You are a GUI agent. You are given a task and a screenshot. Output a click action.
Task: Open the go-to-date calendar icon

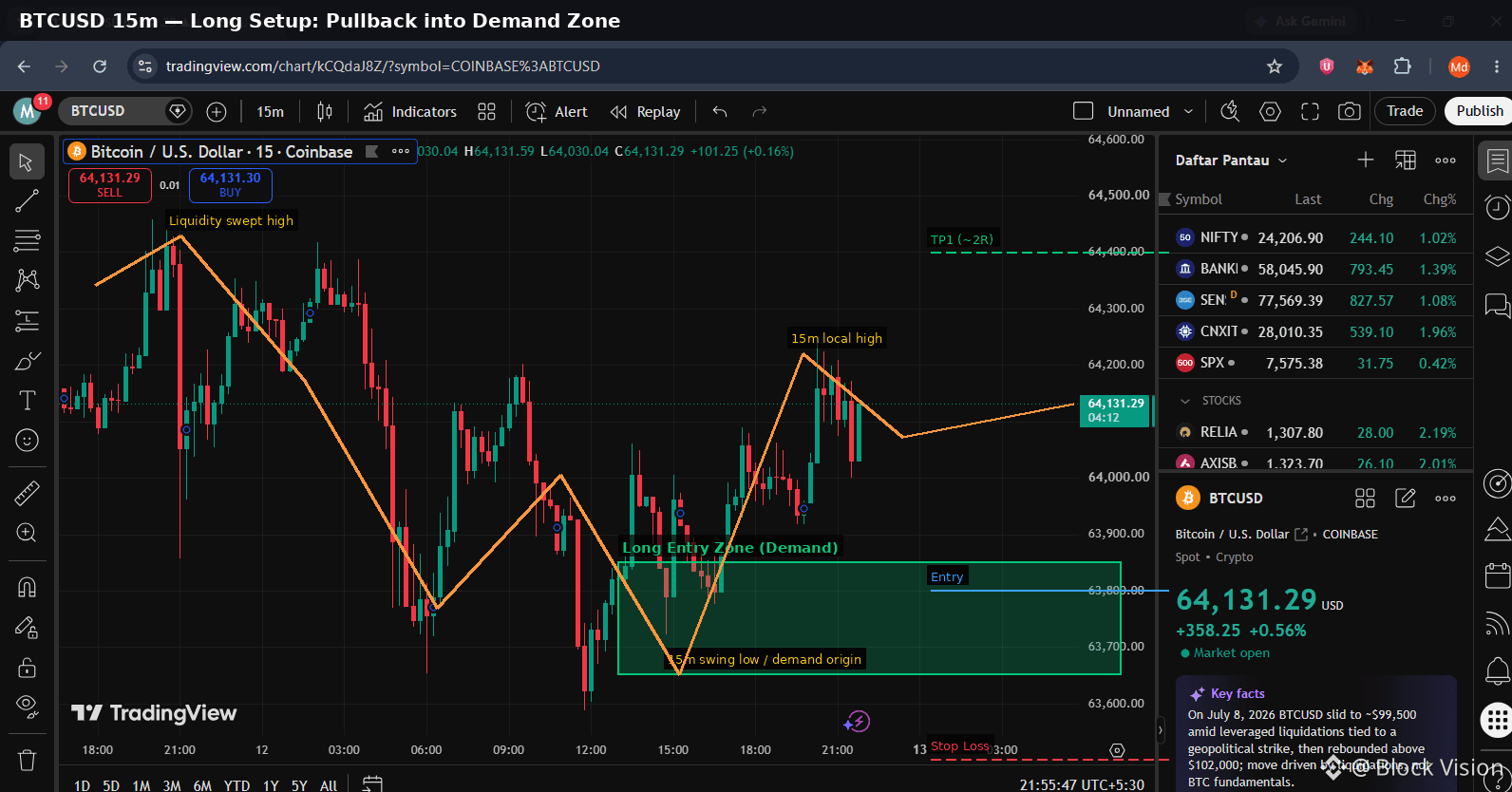point(372,783)
